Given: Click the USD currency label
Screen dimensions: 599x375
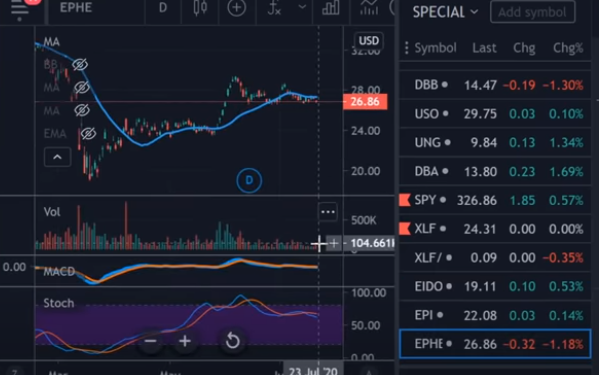Looking at the screenshot, I should 369,41.
